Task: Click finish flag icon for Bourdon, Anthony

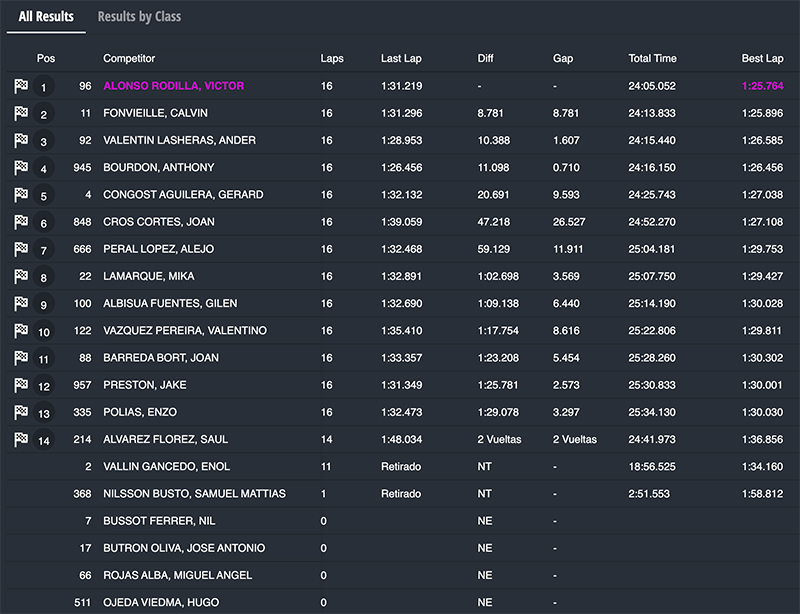Action: click(20, 167)
